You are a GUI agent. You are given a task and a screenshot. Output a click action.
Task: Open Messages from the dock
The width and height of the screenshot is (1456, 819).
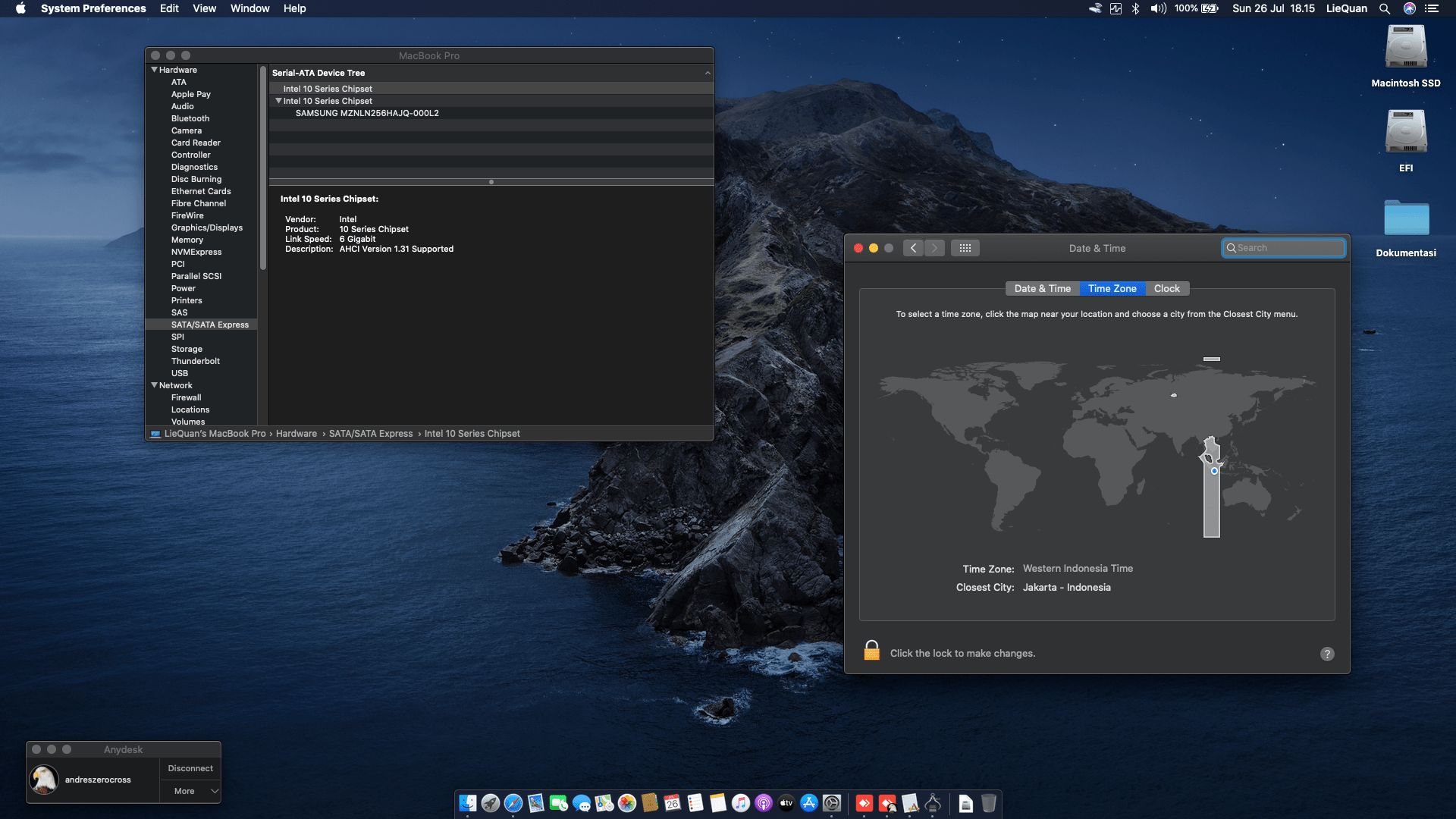(x=582, y=803)
